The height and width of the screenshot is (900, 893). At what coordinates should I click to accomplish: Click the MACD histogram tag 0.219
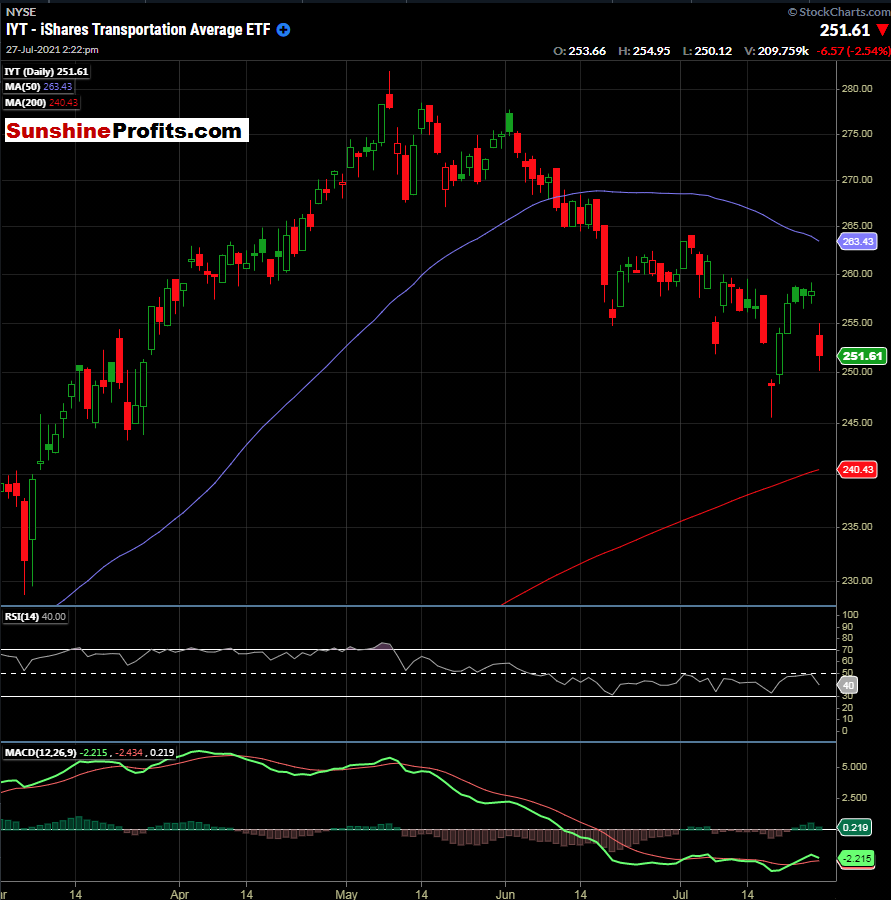tap(855, 827)
